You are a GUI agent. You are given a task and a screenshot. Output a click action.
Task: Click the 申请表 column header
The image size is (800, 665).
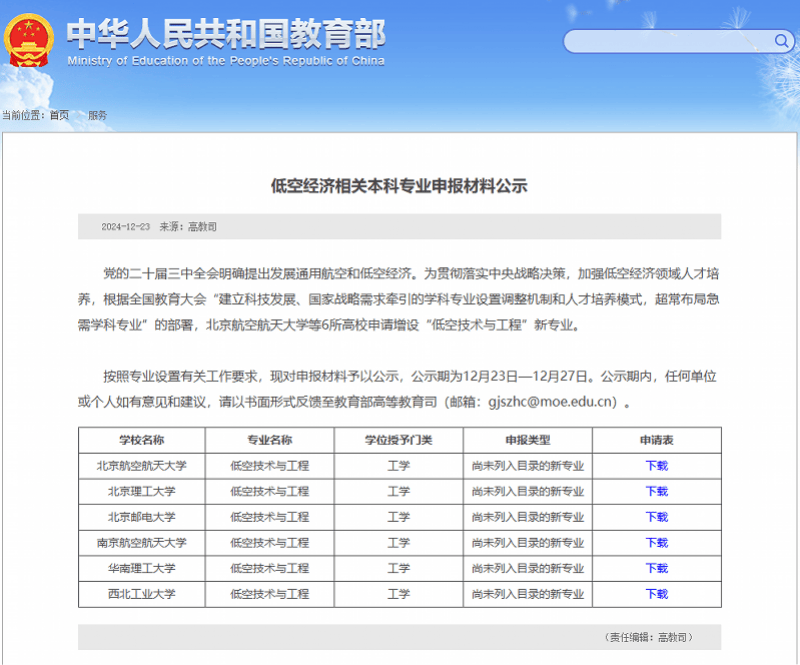tap(657, 440)
